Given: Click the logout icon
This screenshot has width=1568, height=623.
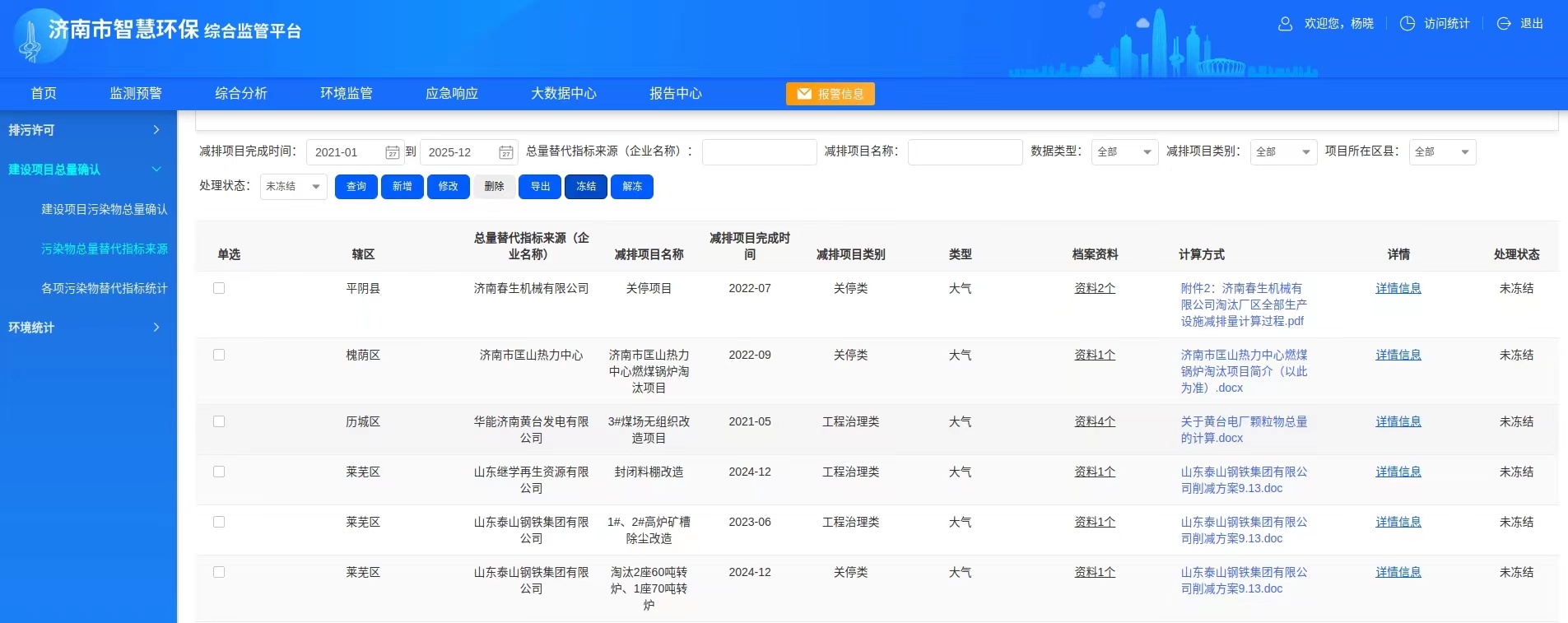Looking at the screenshot, I should 1504,24.
